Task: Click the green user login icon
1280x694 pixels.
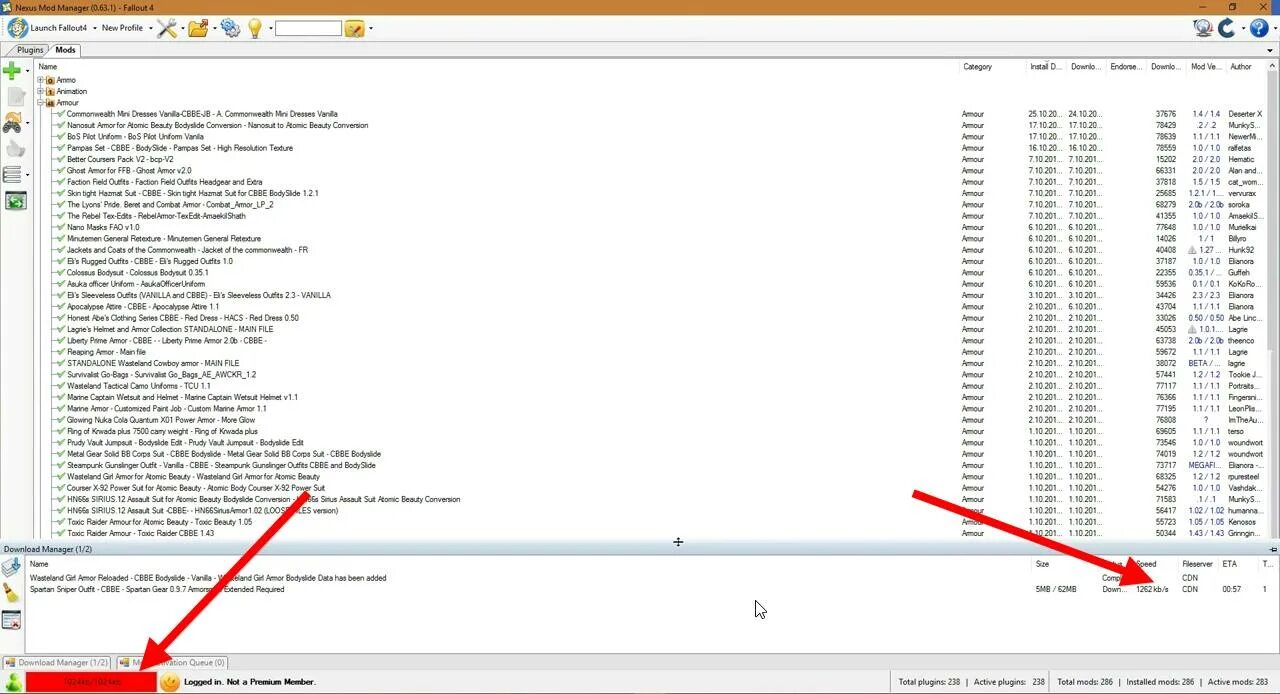Action: pyautogui.click(x=13, y=682)
